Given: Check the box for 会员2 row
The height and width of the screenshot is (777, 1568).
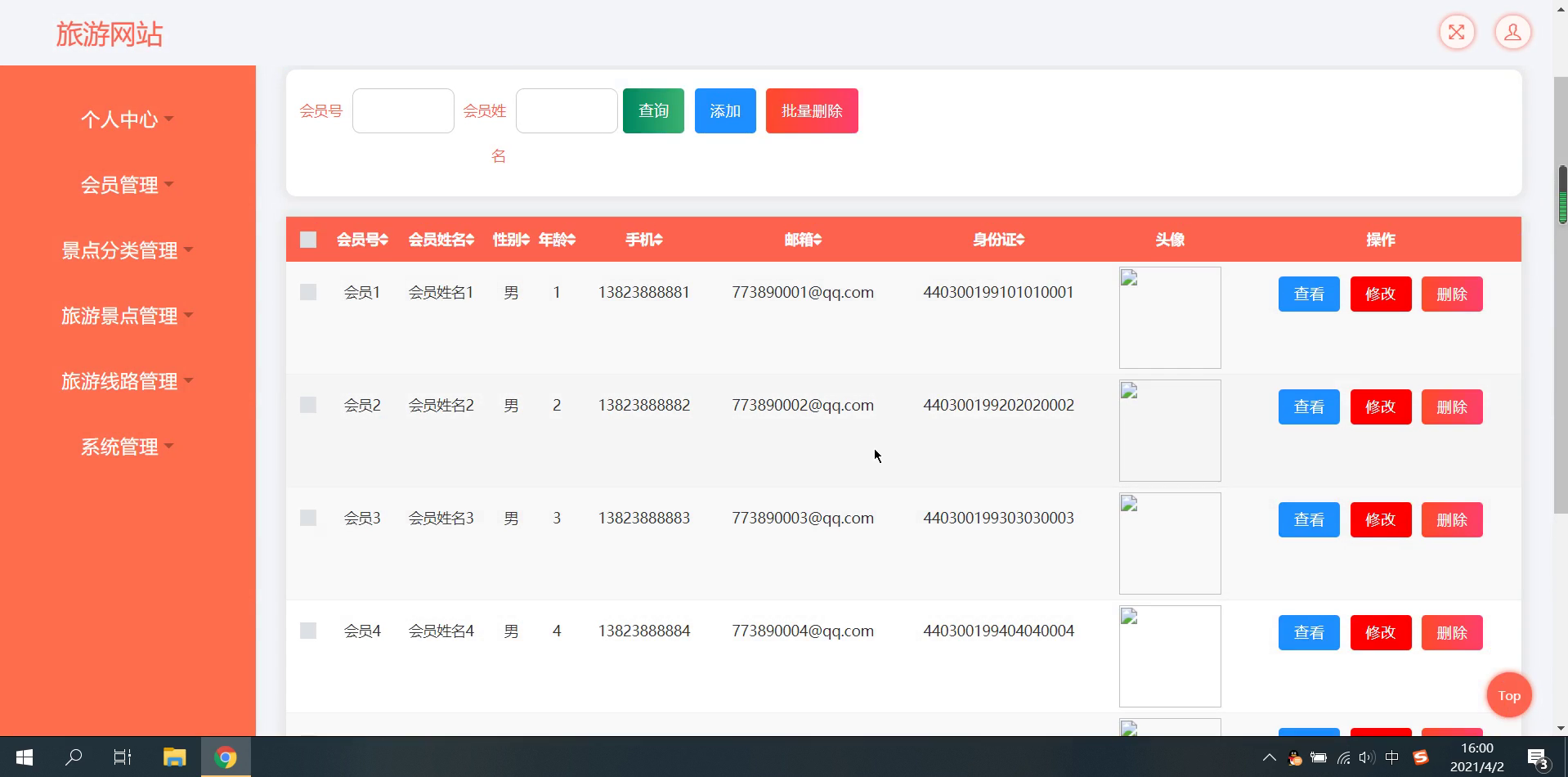Looking at the screenshot, I should 308,405.
